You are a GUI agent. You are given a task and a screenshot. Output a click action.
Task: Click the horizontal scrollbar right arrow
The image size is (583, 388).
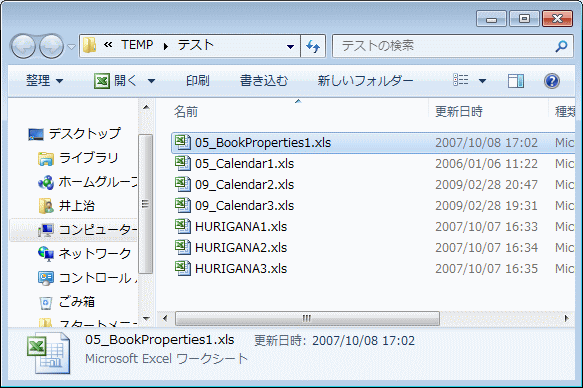coord(567,319)
